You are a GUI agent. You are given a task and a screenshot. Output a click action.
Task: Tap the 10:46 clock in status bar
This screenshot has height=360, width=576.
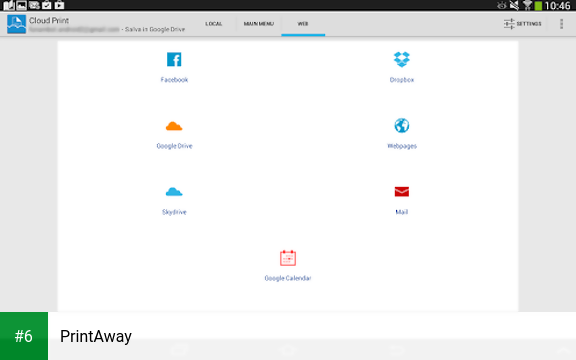click(x=558, y=6)
